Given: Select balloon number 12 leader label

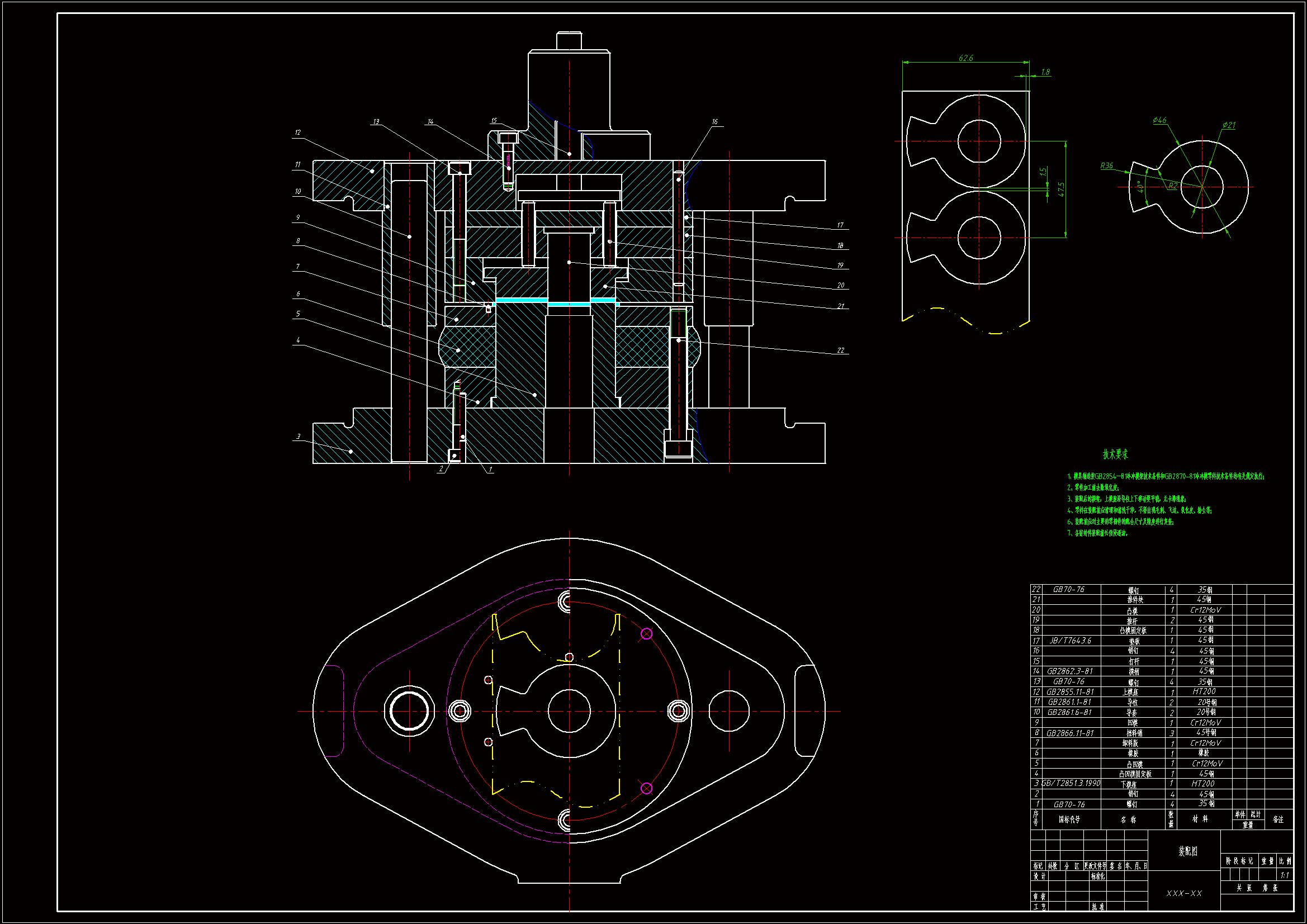Looking at the screenshot, I should [298, 132].
